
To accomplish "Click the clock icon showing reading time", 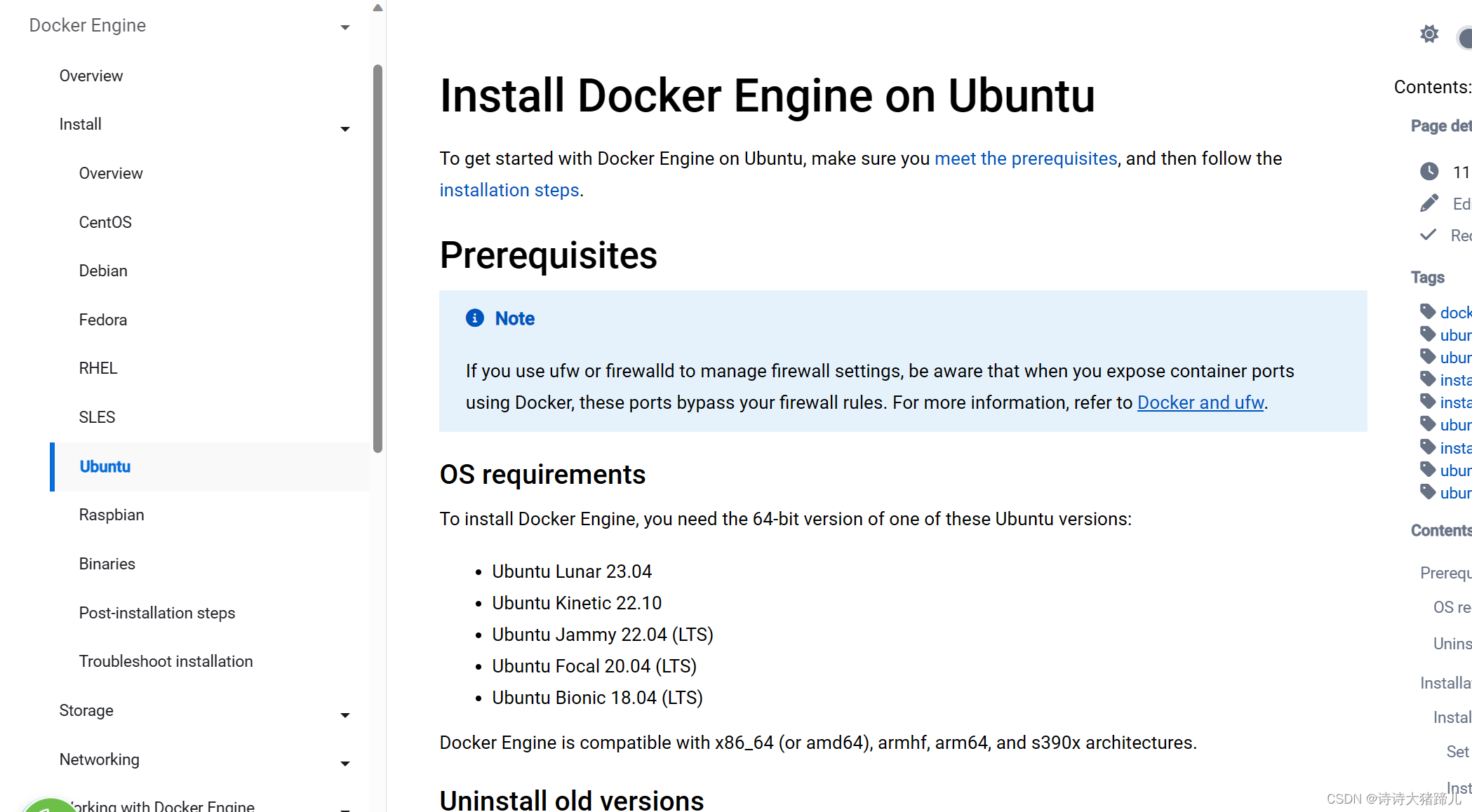I will click(1428, 172).
